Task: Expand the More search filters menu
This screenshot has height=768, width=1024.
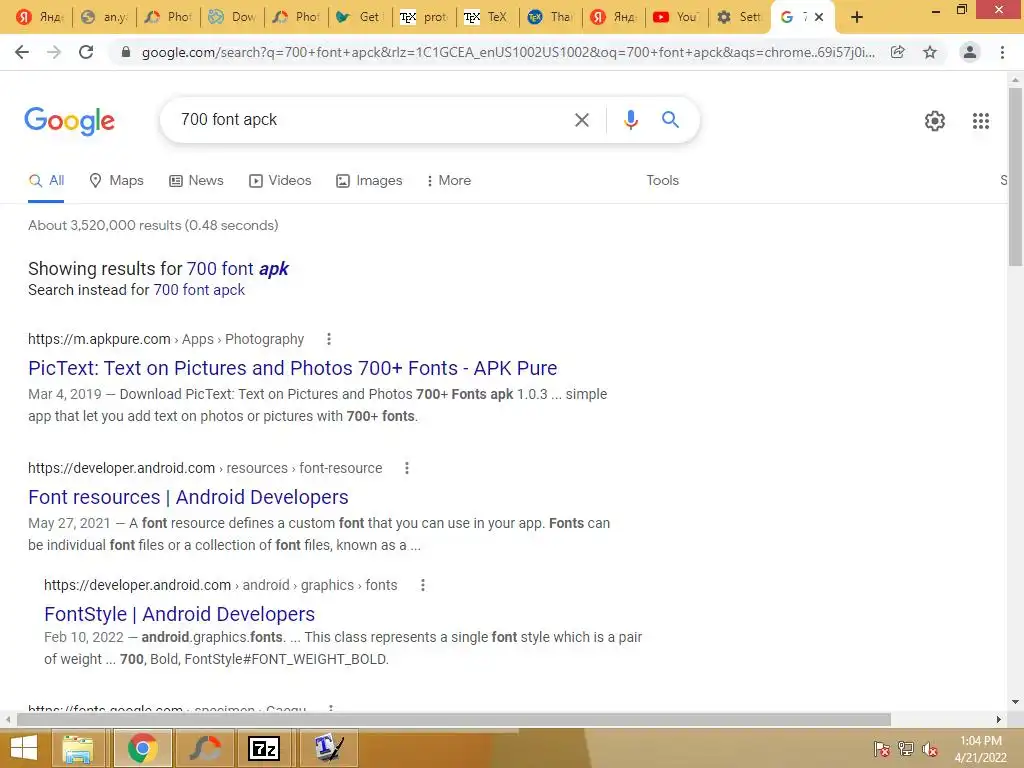Action: click(448, 181)
